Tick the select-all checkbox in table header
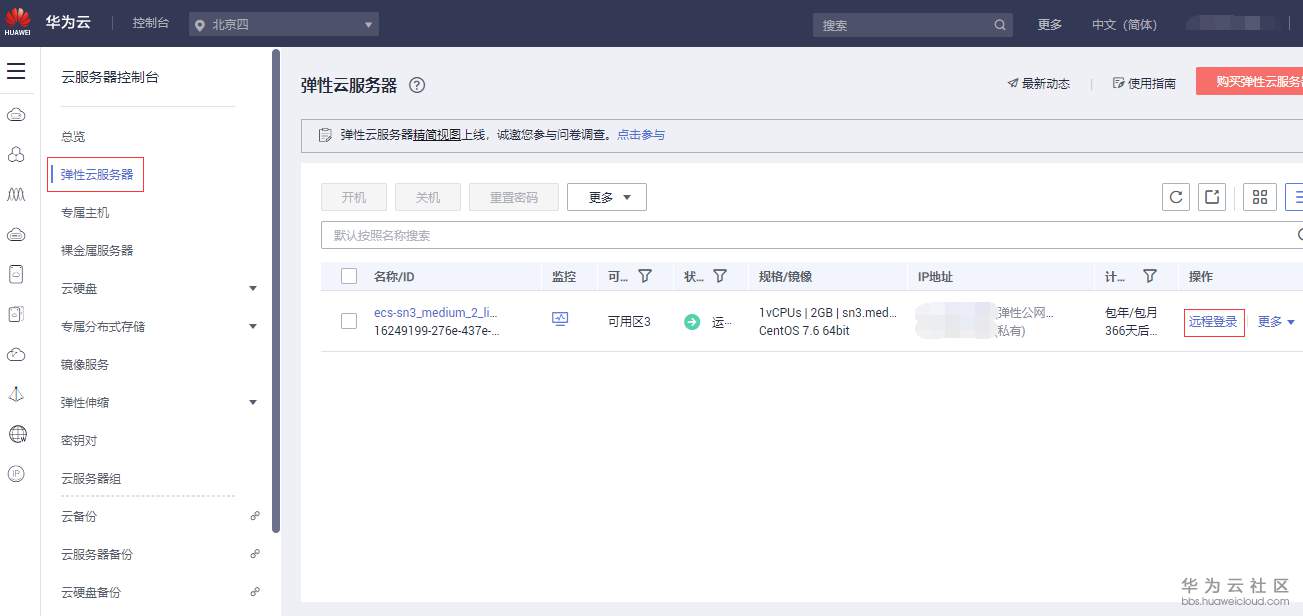The image size is (1303, 616). (x=349, y=276)
